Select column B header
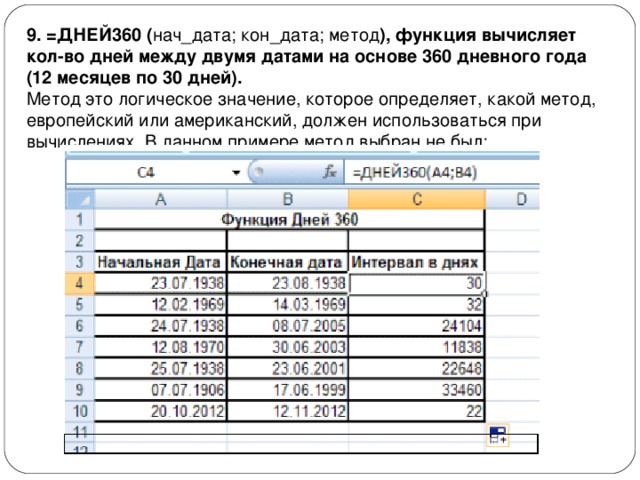This screenshot has height=480, width=640. point(288,200)
